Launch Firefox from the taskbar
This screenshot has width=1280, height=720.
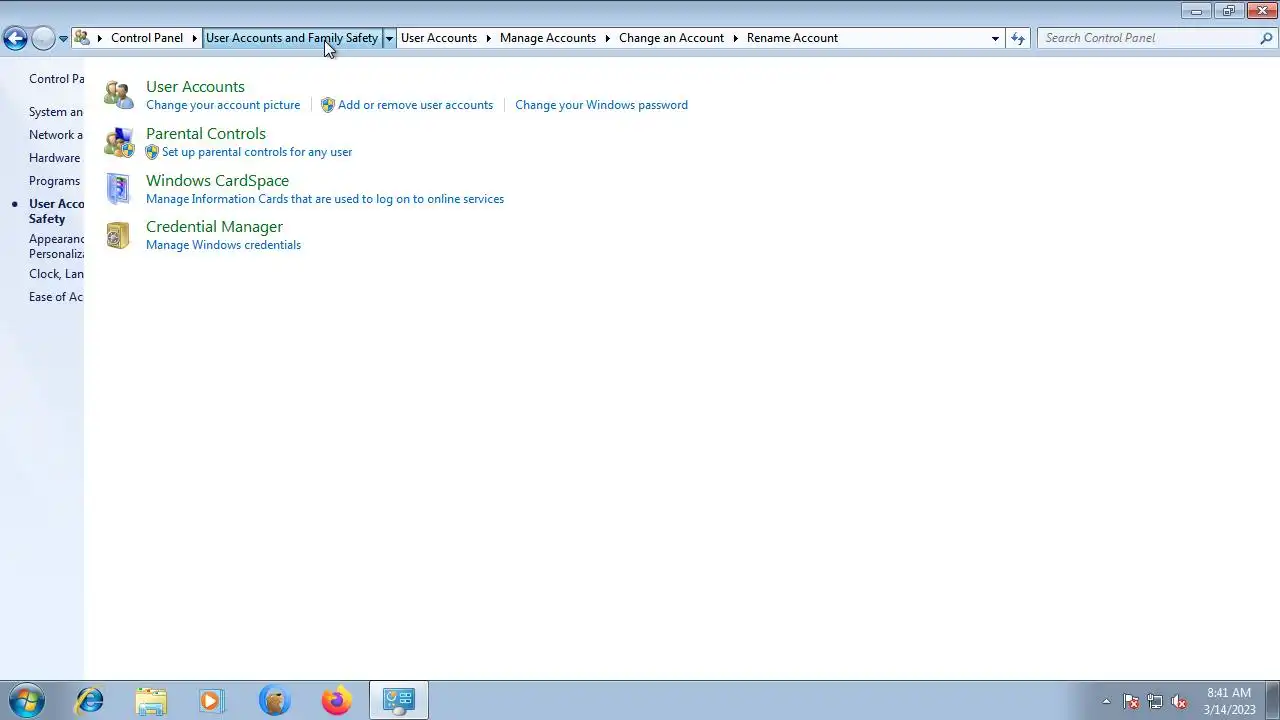coord(336,701)
